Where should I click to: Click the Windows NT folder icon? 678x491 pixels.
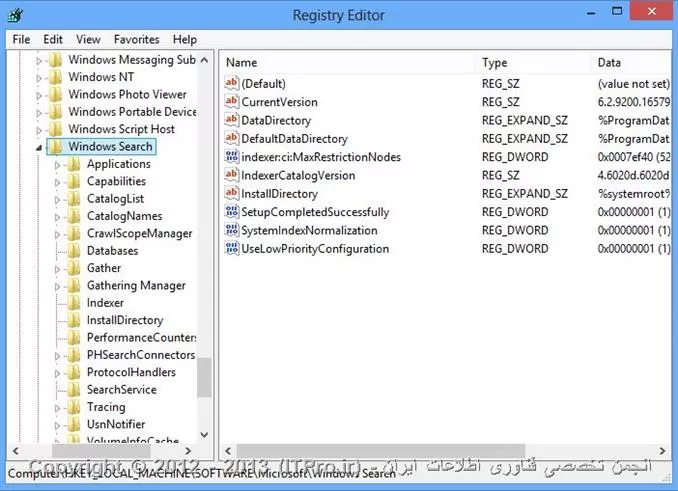click(55, 77)
